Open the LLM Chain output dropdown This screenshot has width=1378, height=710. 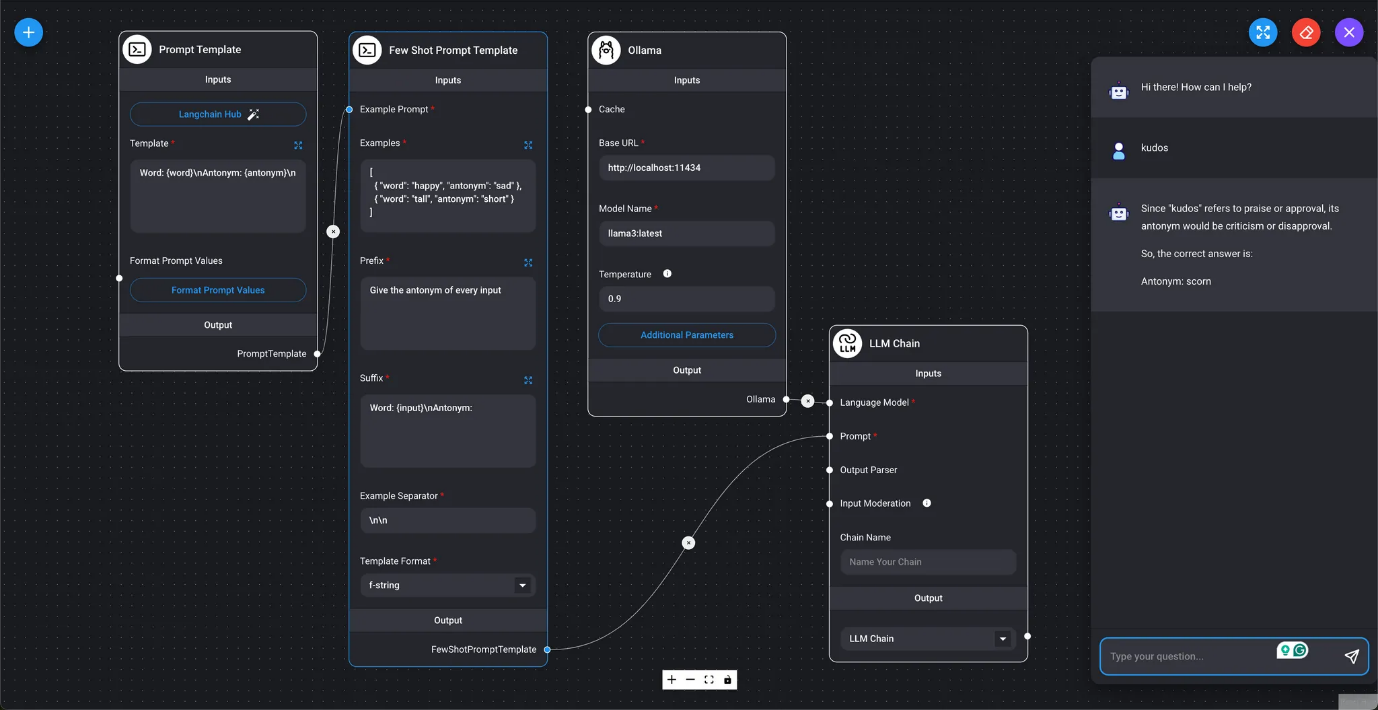tap(928, 638)
